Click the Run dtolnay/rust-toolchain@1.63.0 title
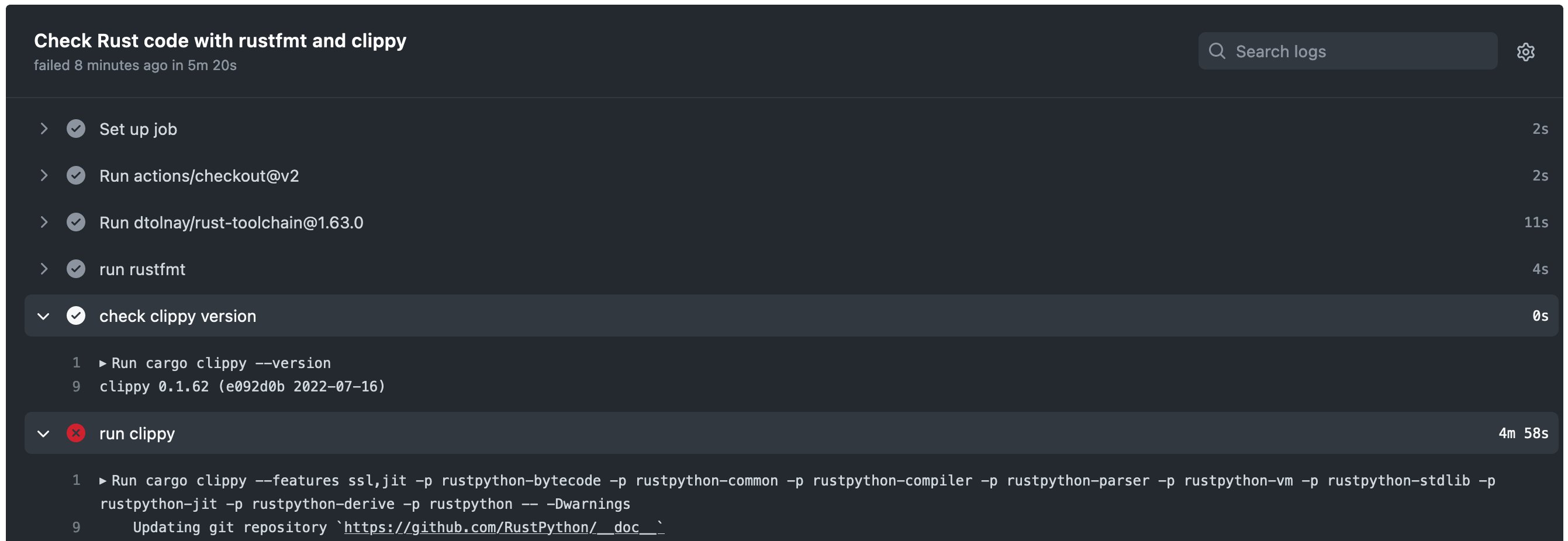This screenshot has height=541, width=1568. point(232,223)
